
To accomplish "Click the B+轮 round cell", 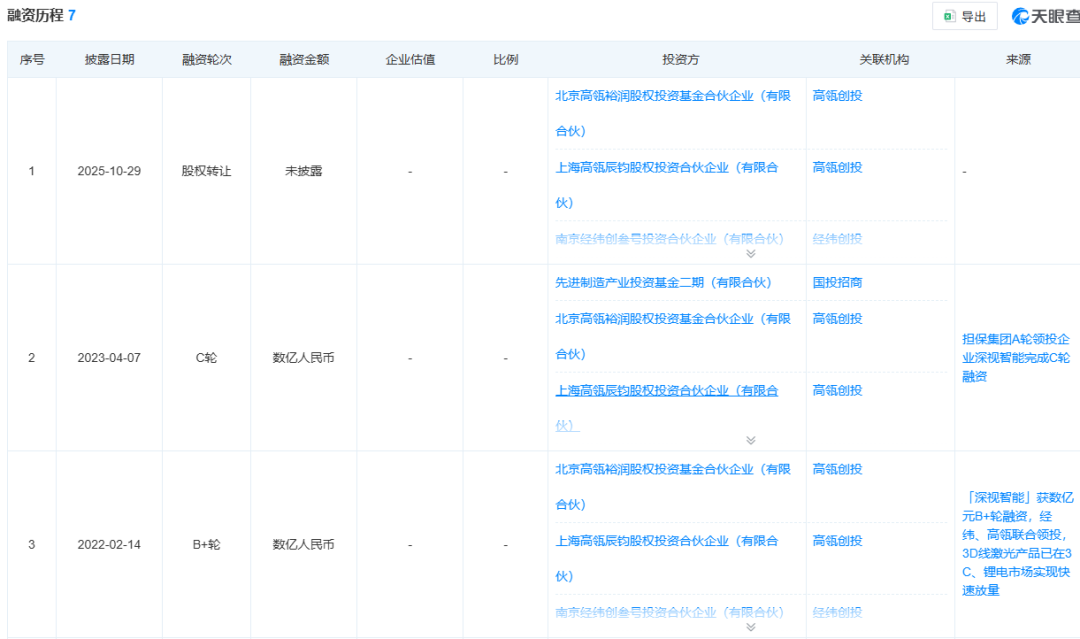I will pos(206,544).
